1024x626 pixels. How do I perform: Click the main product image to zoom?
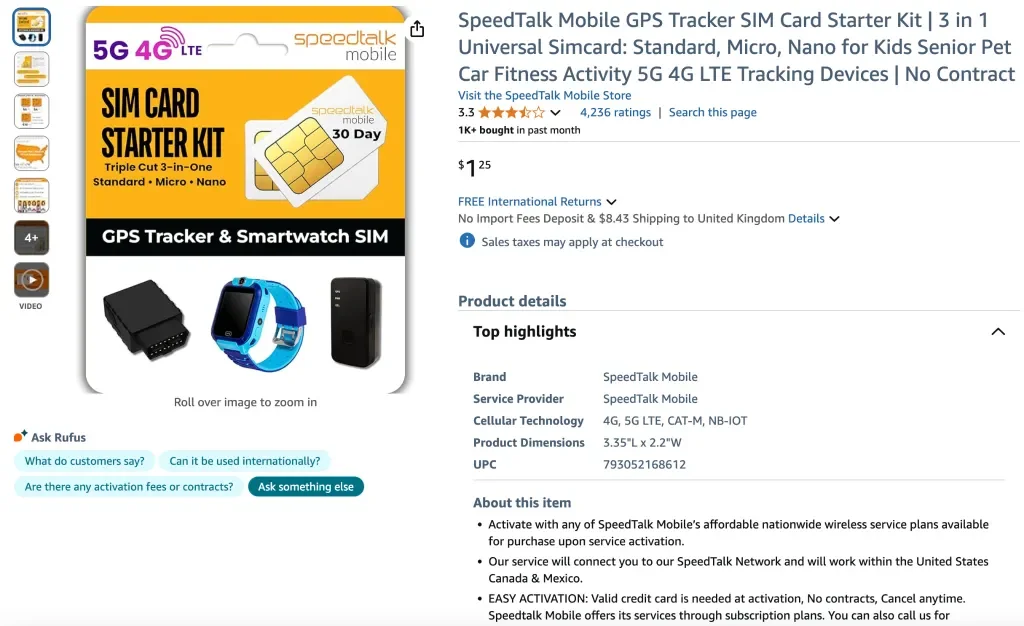[245, 198]
